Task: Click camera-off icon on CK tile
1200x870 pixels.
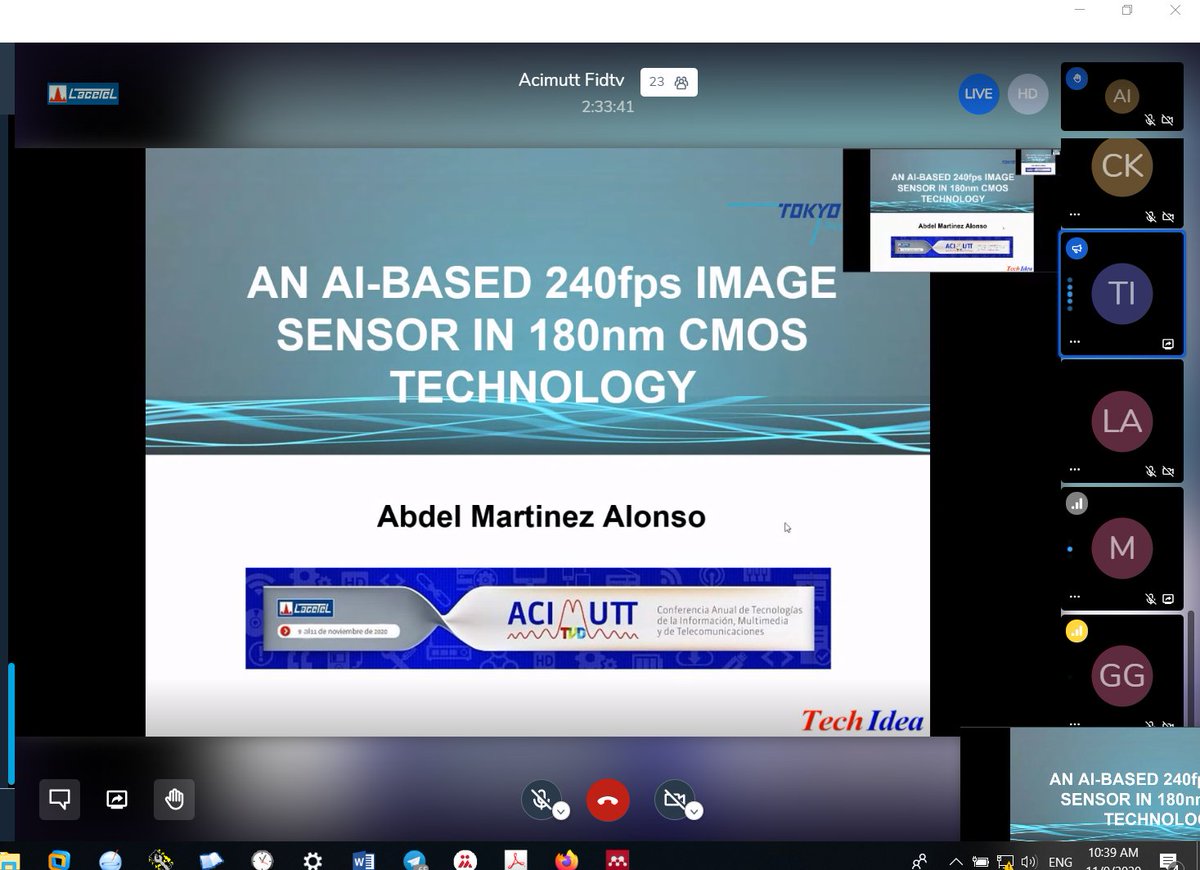Action: click(1168, 215)
